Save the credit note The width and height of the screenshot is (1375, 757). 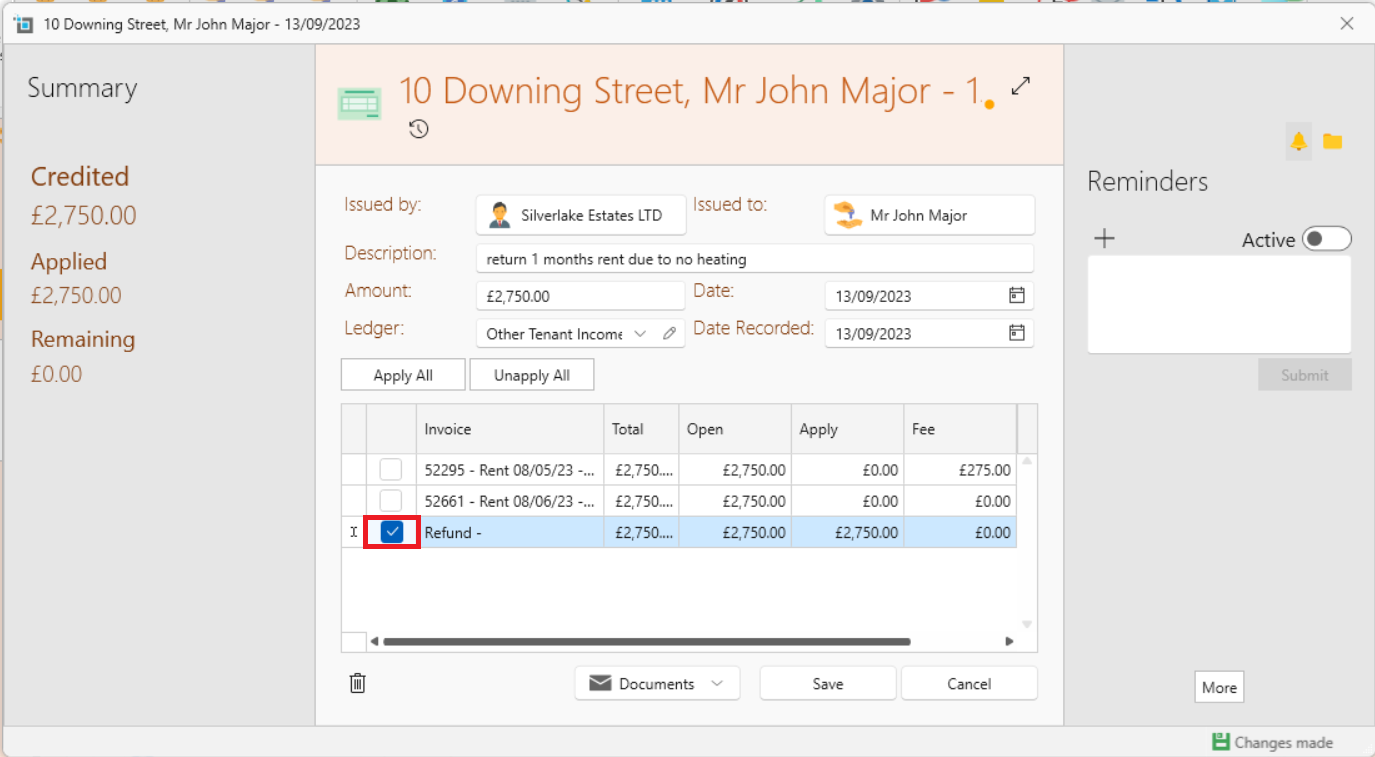[x=828, y=684]
